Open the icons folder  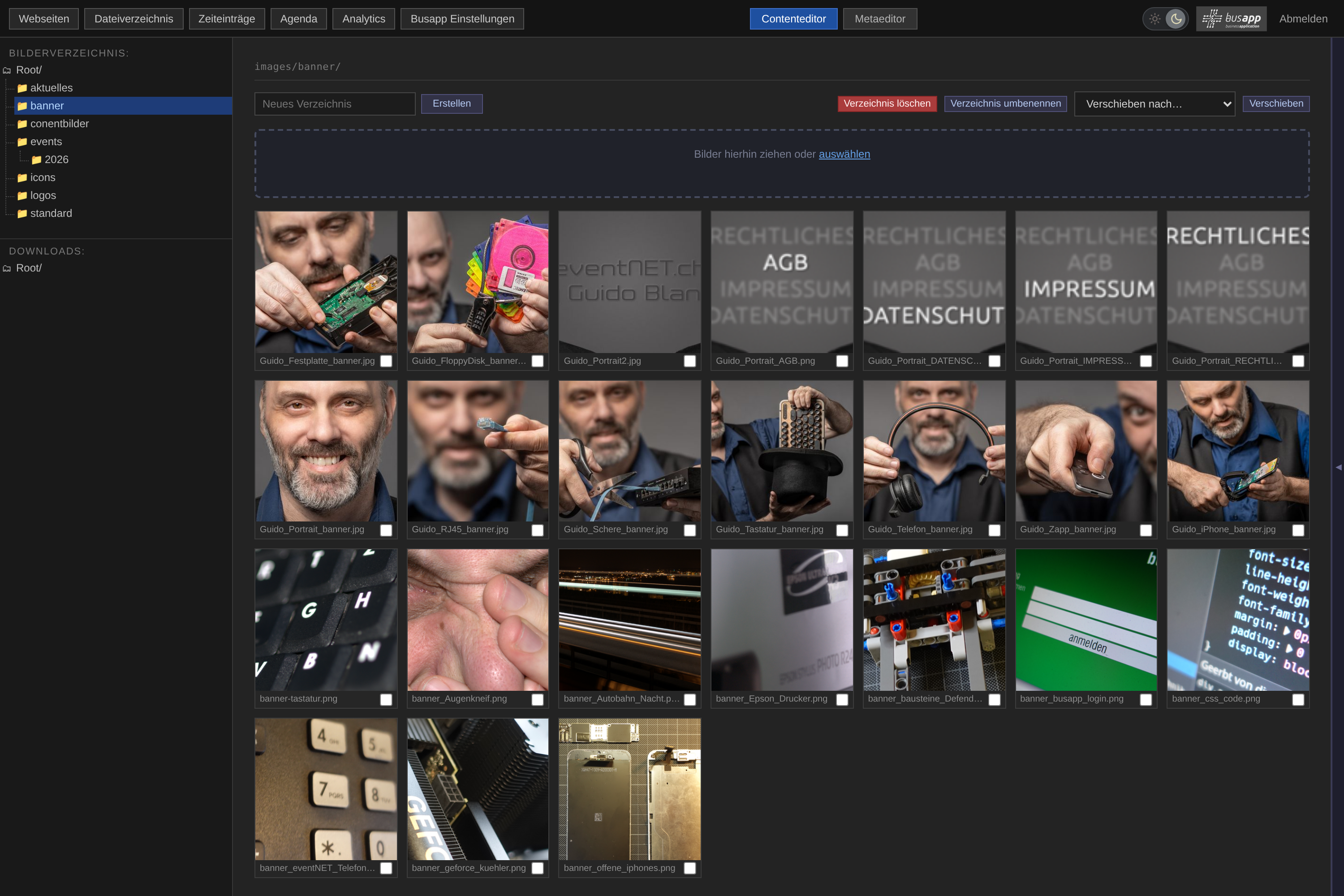point(43,178)
